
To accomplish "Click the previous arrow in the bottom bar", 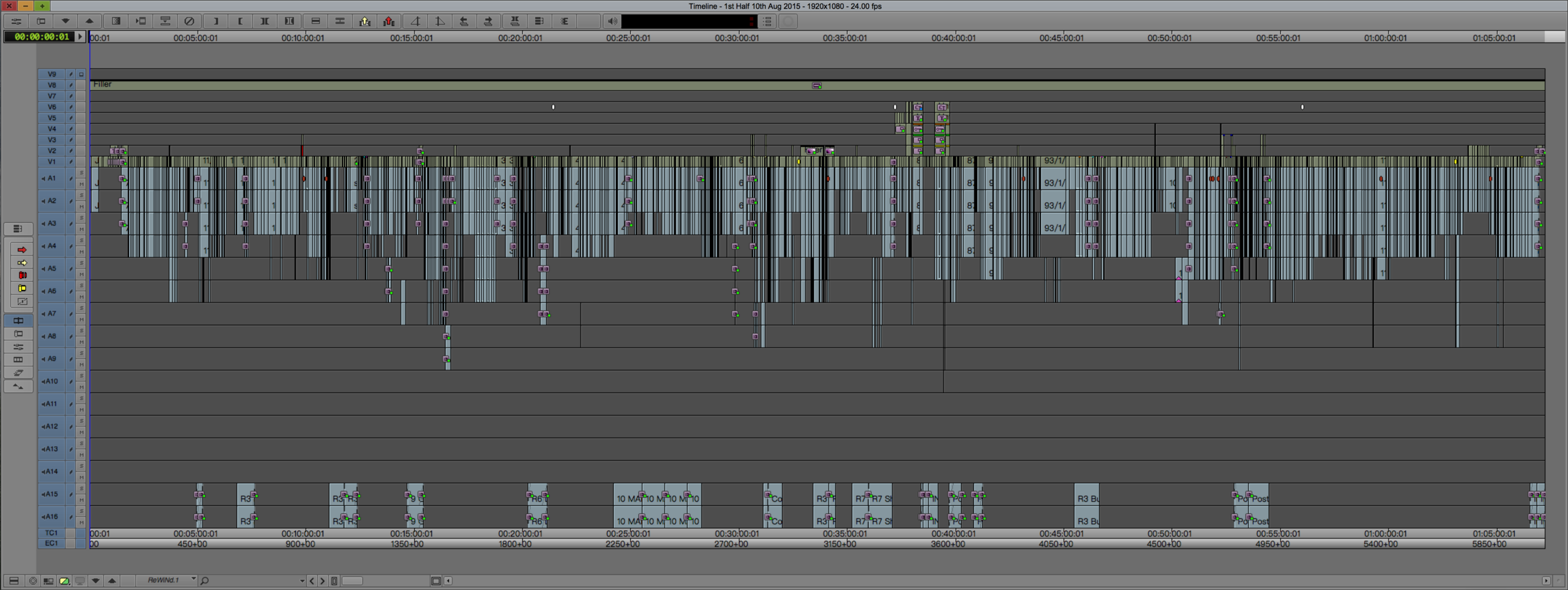I will (x=312, y=581).
